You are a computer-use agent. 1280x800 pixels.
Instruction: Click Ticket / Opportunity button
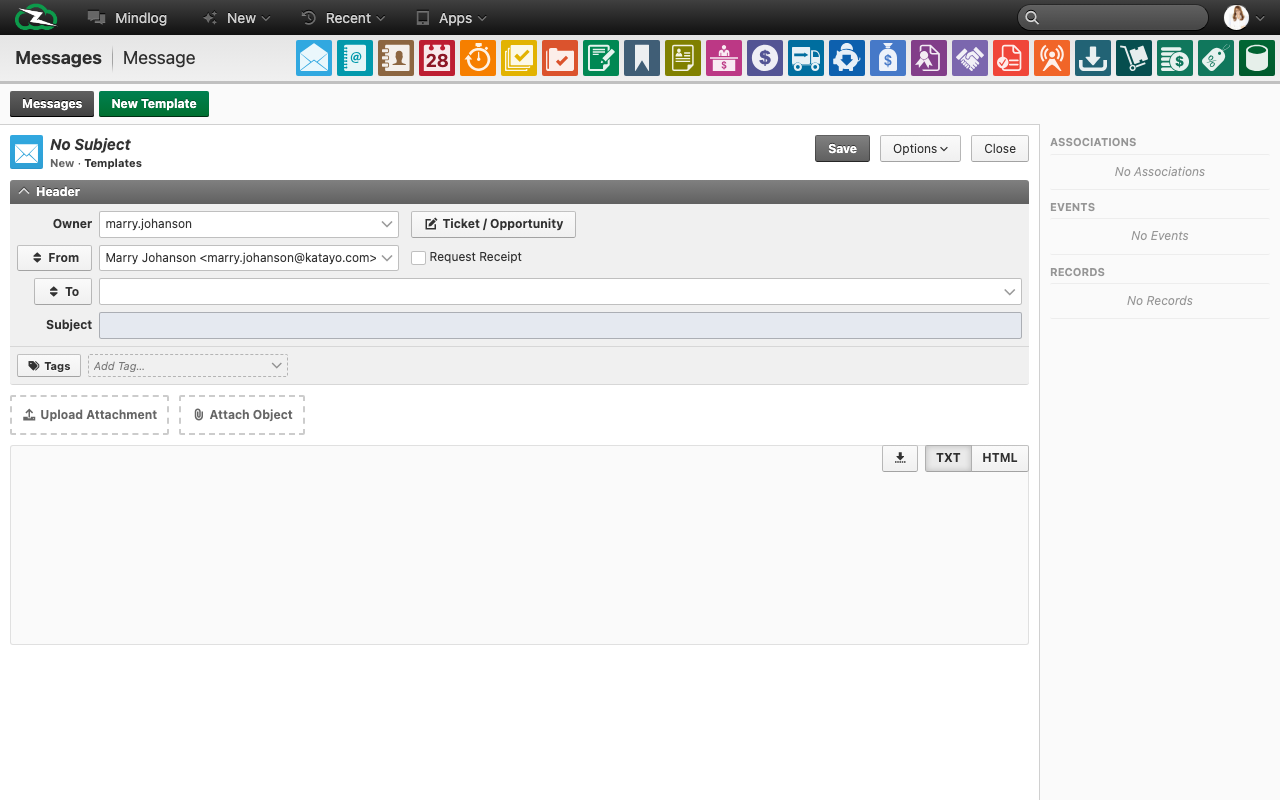tap(493, 224)
